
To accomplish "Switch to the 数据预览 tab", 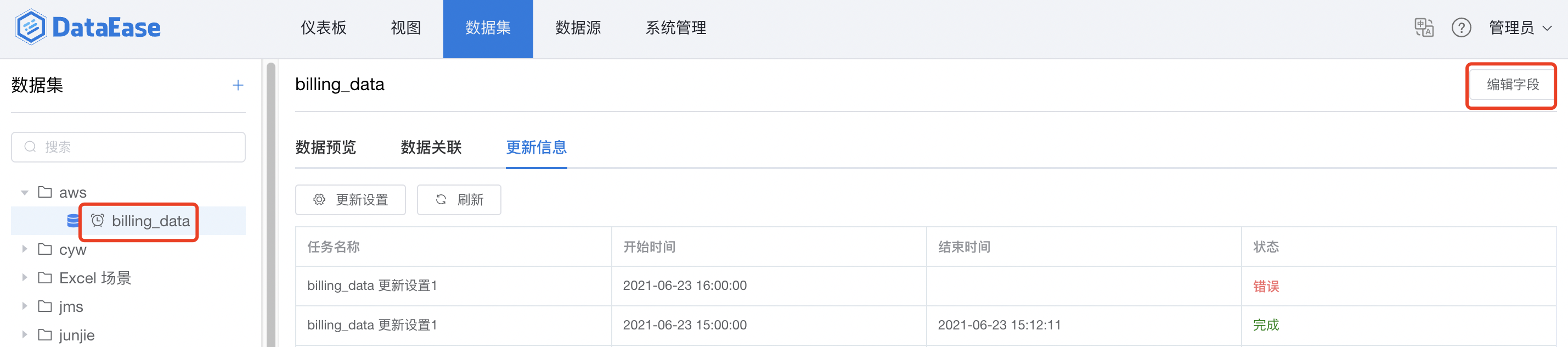I will (326, 147).
